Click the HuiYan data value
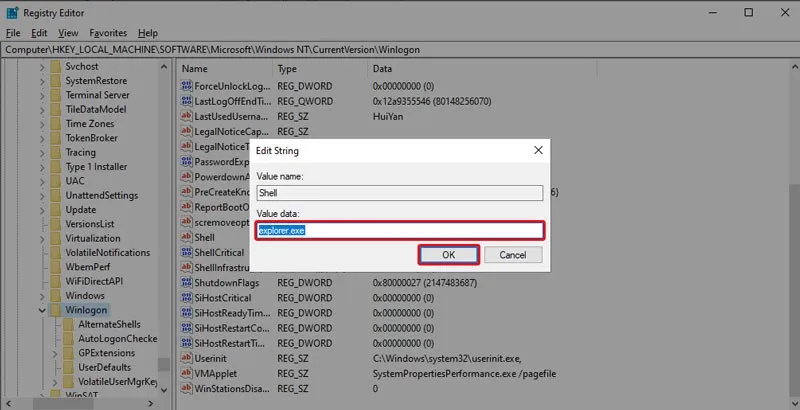This screenshot has width=800, height=410. coord(388,117)
